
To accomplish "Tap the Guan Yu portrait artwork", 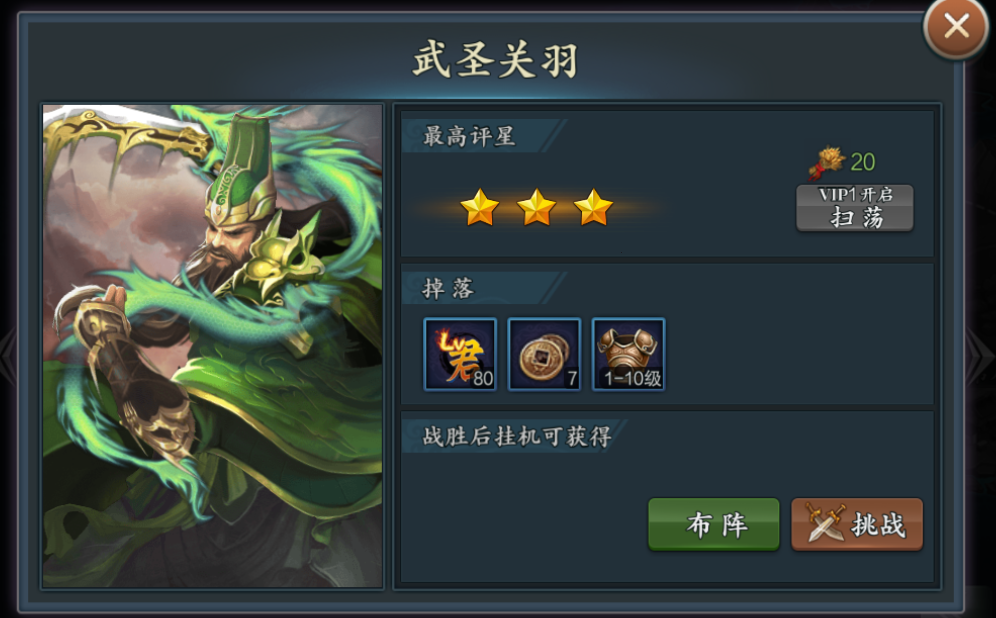I will click(213, 346).
